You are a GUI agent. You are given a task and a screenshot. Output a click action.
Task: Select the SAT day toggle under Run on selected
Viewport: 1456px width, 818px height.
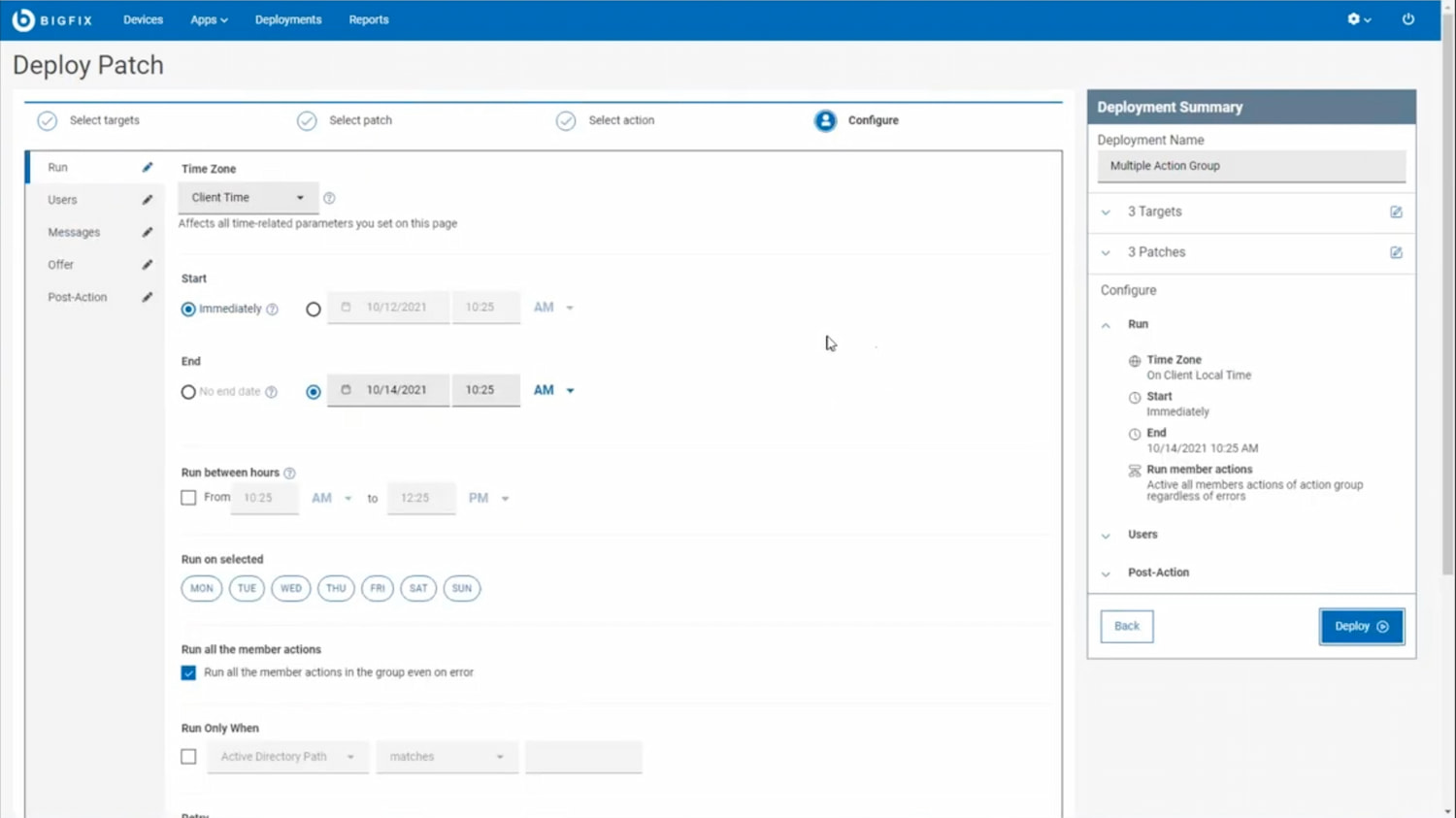coord(418,588)
